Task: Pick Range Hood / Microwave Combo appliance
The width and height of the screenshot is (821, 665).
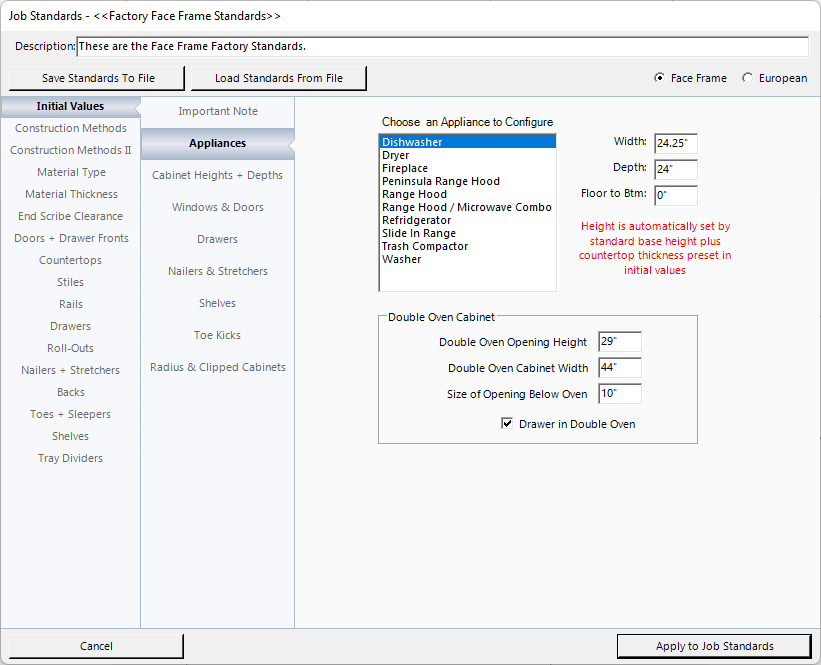Action: pos(466,207)
